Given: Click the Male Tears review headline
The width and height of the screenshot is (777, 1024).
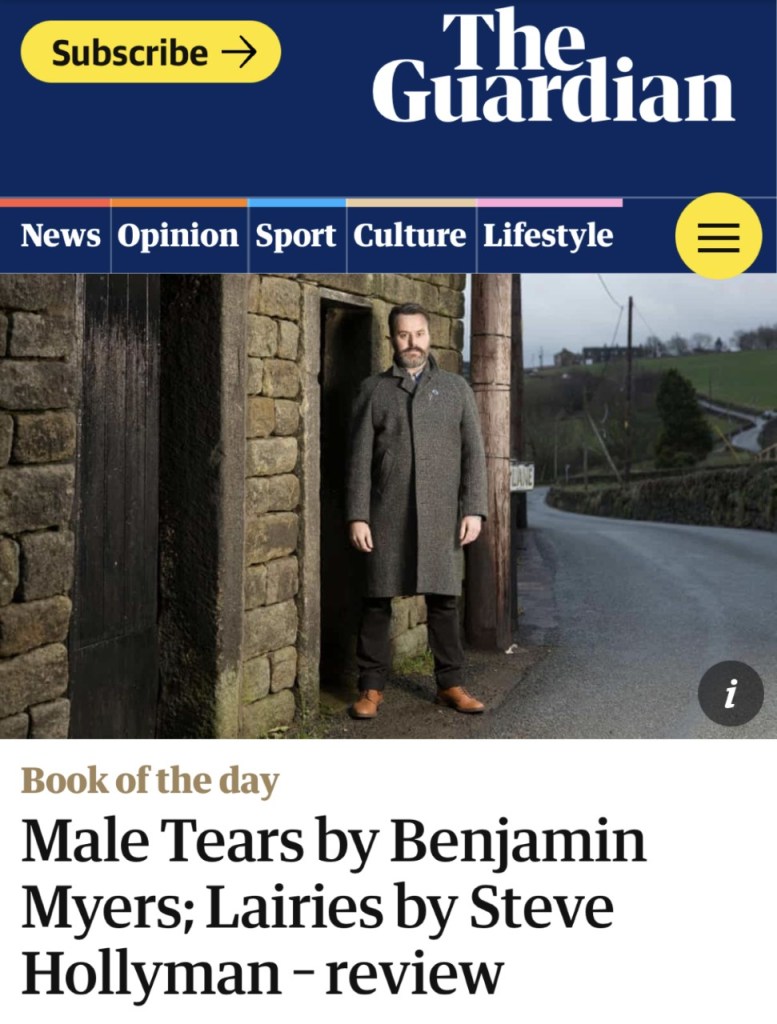Looking at the screenshot, I should 334,908.
